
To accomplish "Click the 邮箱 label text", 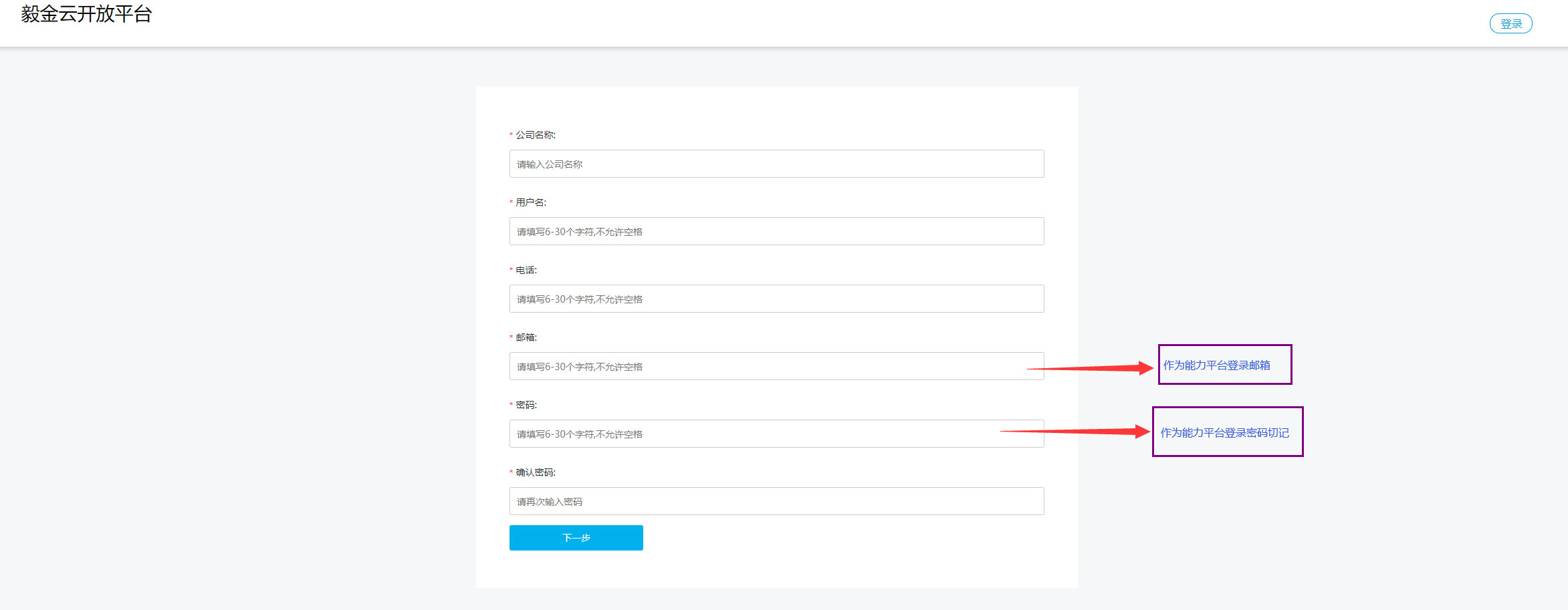I will pyautogui.click(x=526, y=337).
